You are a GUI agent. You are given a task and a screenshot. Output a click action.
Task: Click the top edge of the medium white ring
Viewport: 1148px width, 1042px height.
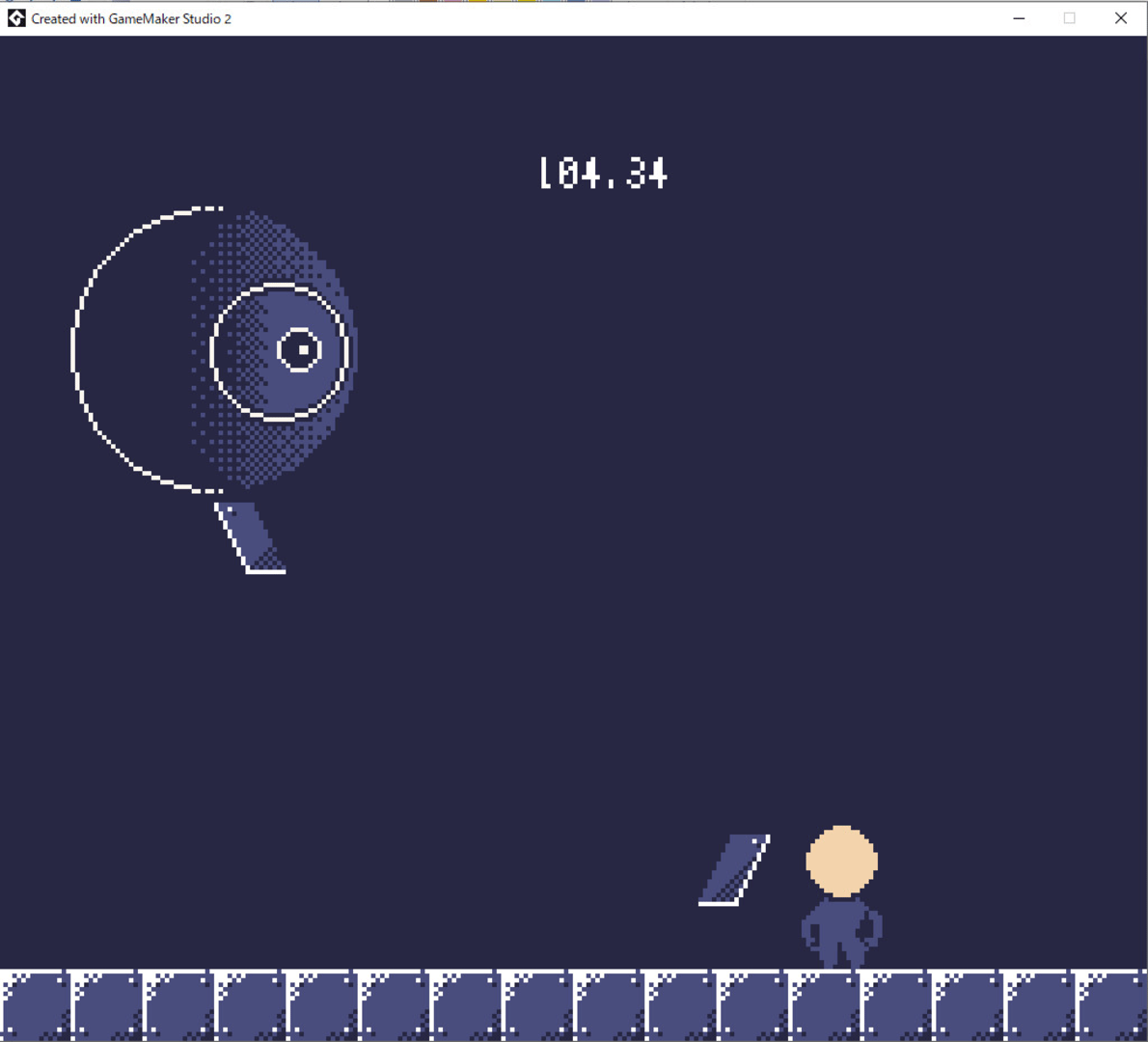tap(279, 286)
